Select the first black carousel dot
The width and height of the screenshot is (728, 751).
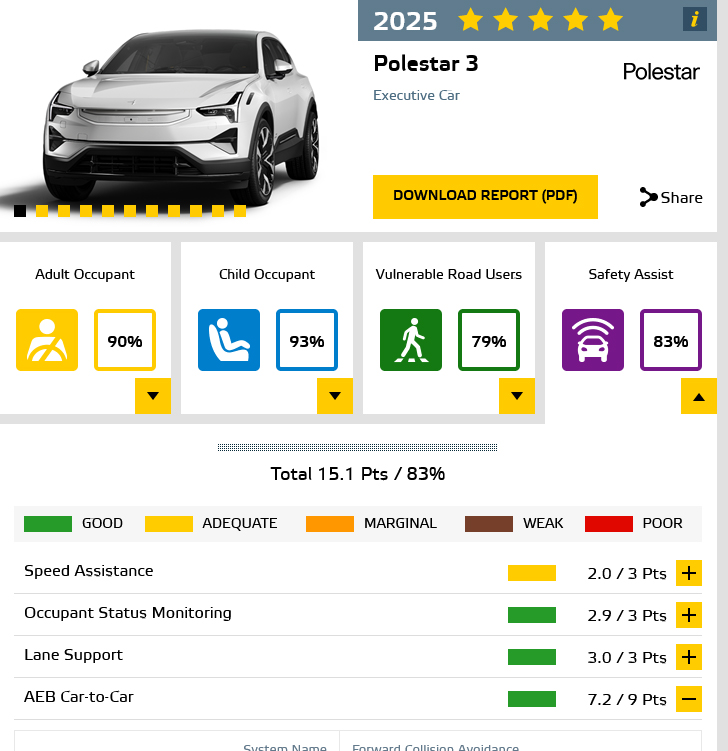pyautogui.click(x=20, y=211)
